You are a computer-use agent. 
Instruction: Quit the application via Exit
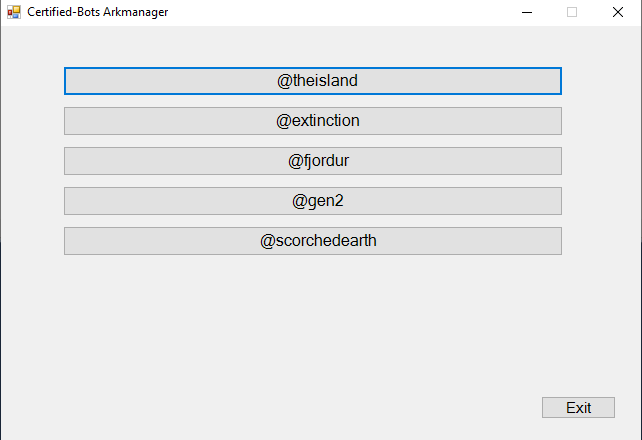[x=578, y=408]
